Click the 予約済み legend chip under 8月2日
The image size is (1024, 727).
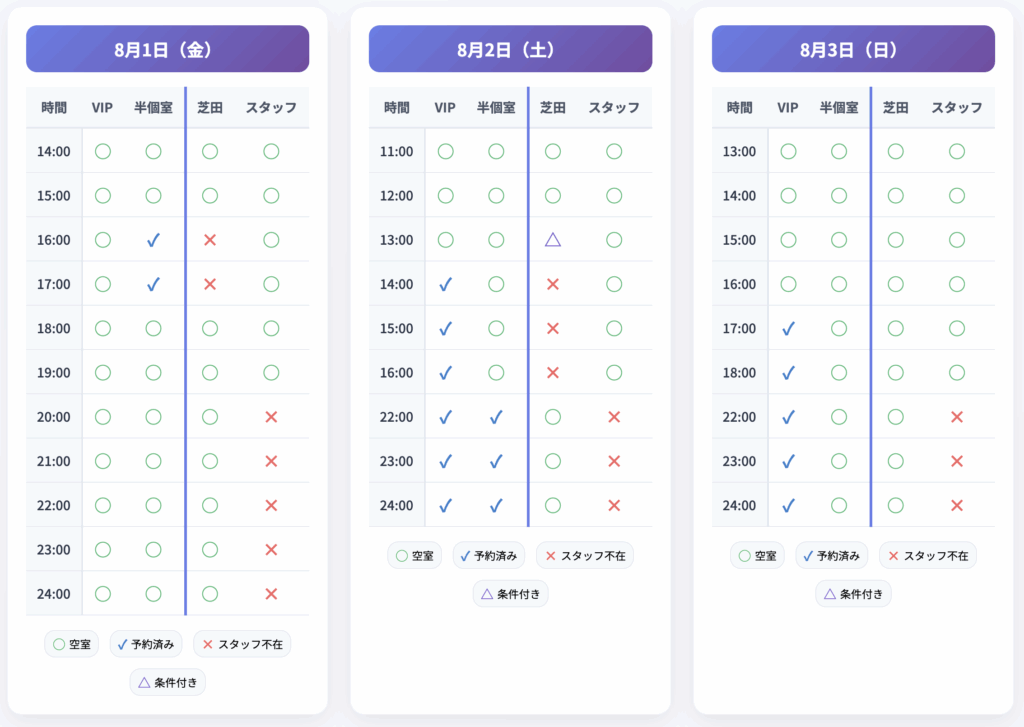click(x=488, y=556)
